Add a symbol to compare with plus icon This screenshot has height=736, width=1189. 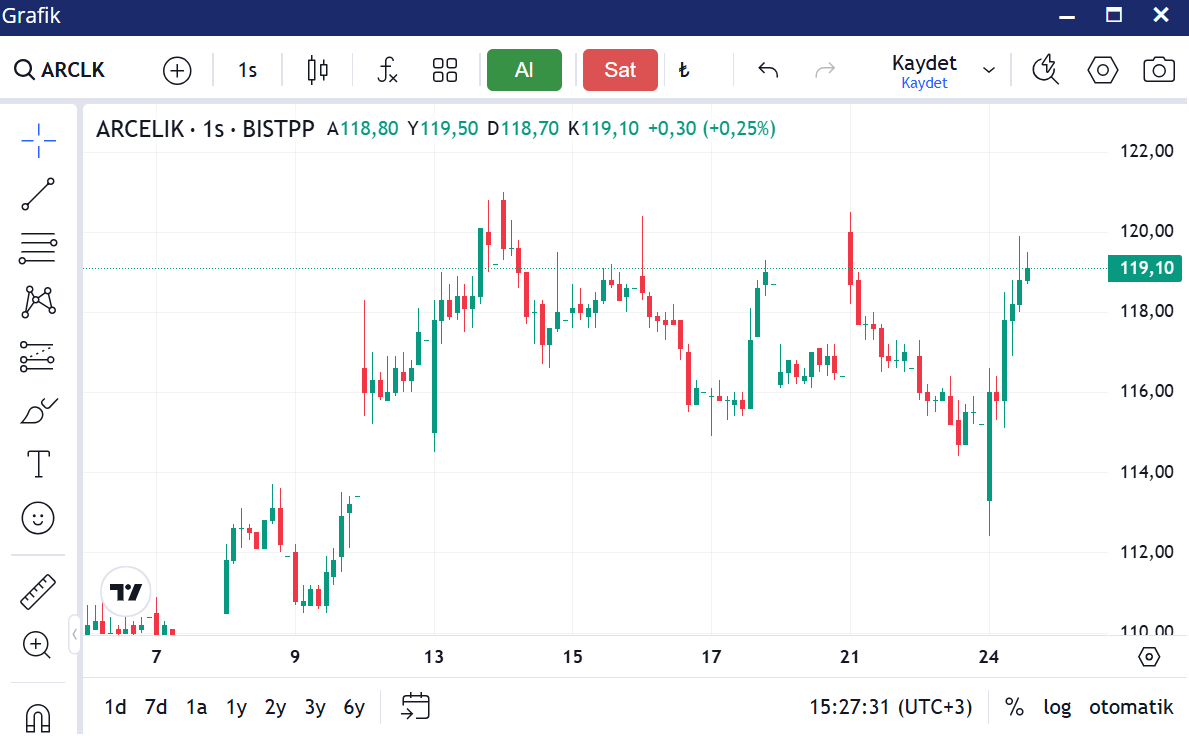pos(177,70)
